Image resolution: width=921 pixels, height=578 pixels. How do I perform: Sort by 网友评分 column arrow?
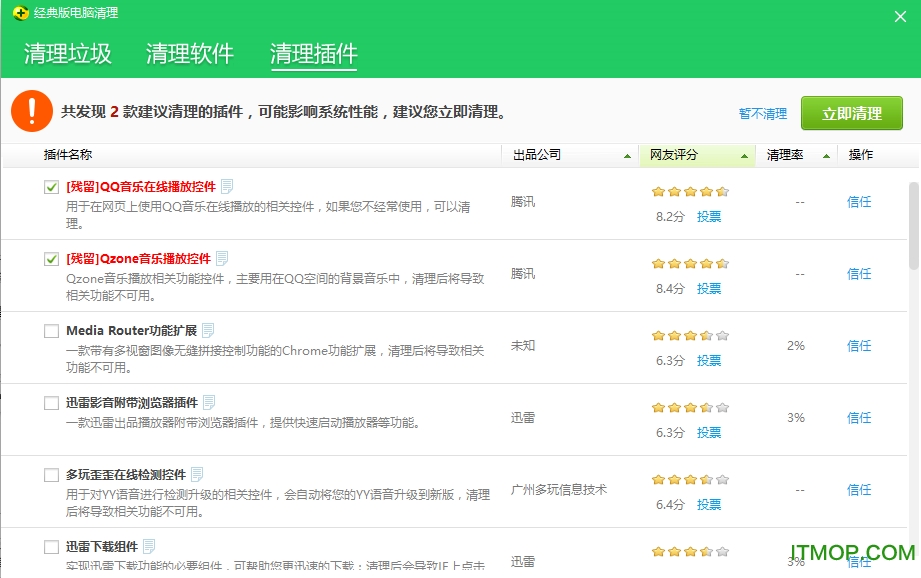[x=745, y=156]
